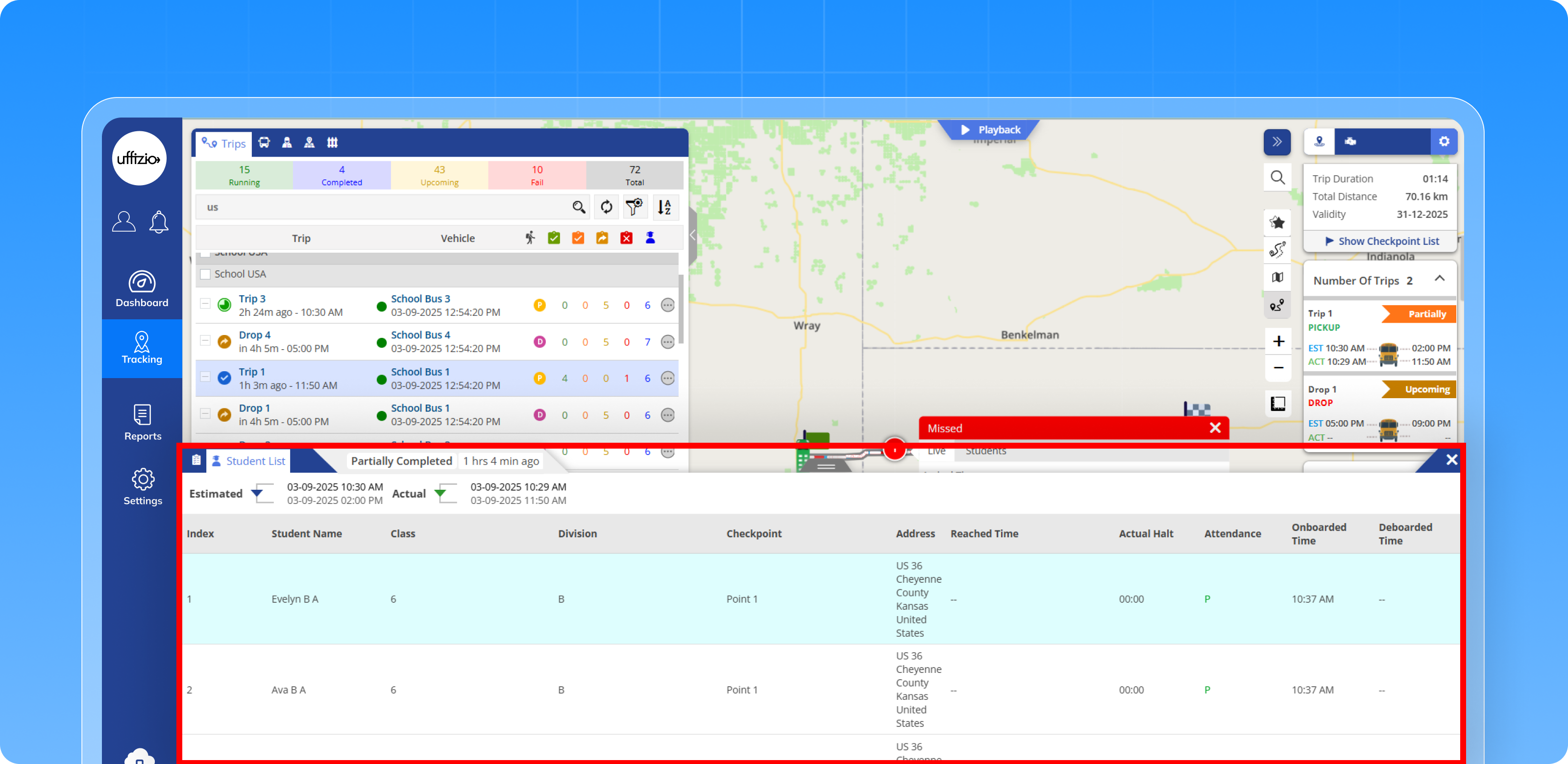Click the map search magnifier icon
Screen dimensions: 1568x764
pos(1277,178)
